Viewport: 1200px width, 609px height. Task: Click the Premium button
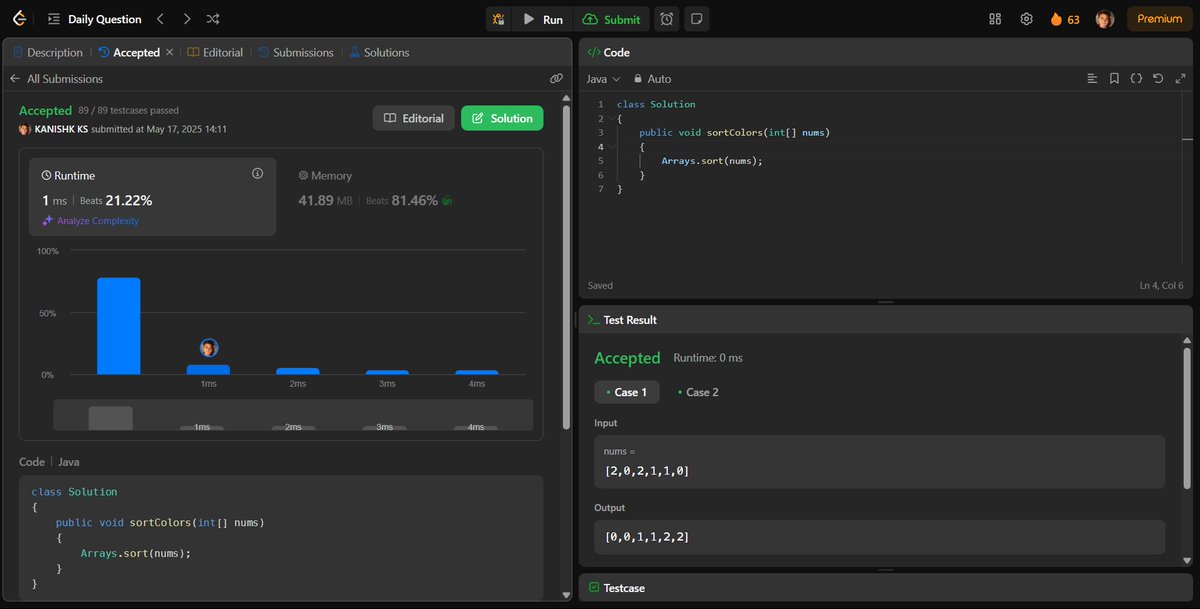coord(1159,19)
